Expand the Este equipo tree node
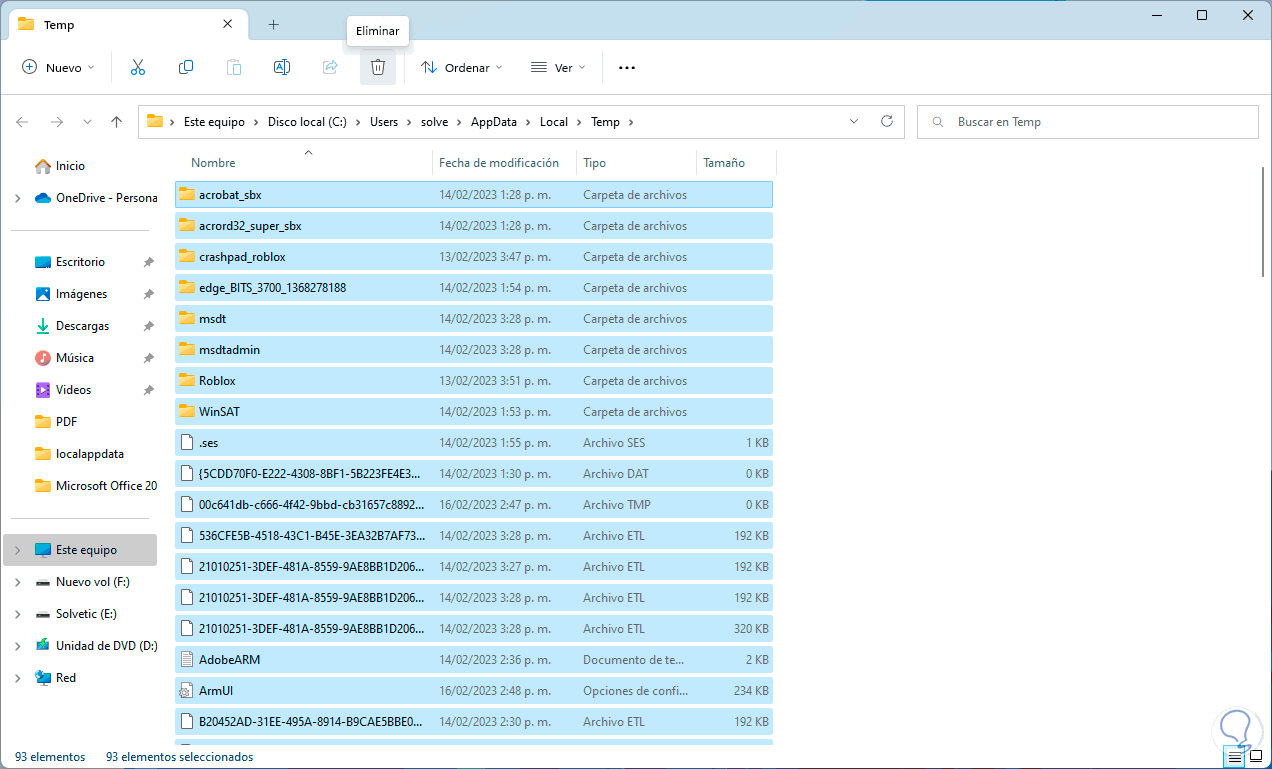Screen dimensions: 1272x769 [x=18, y=550]
